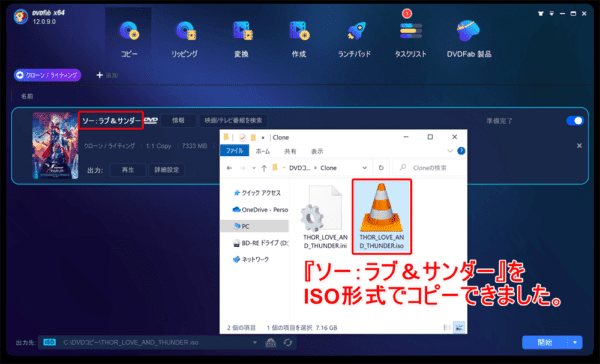Click the Cloneの検索 search field
This screenshot has width=600, height=364.
tap(429, 168)
